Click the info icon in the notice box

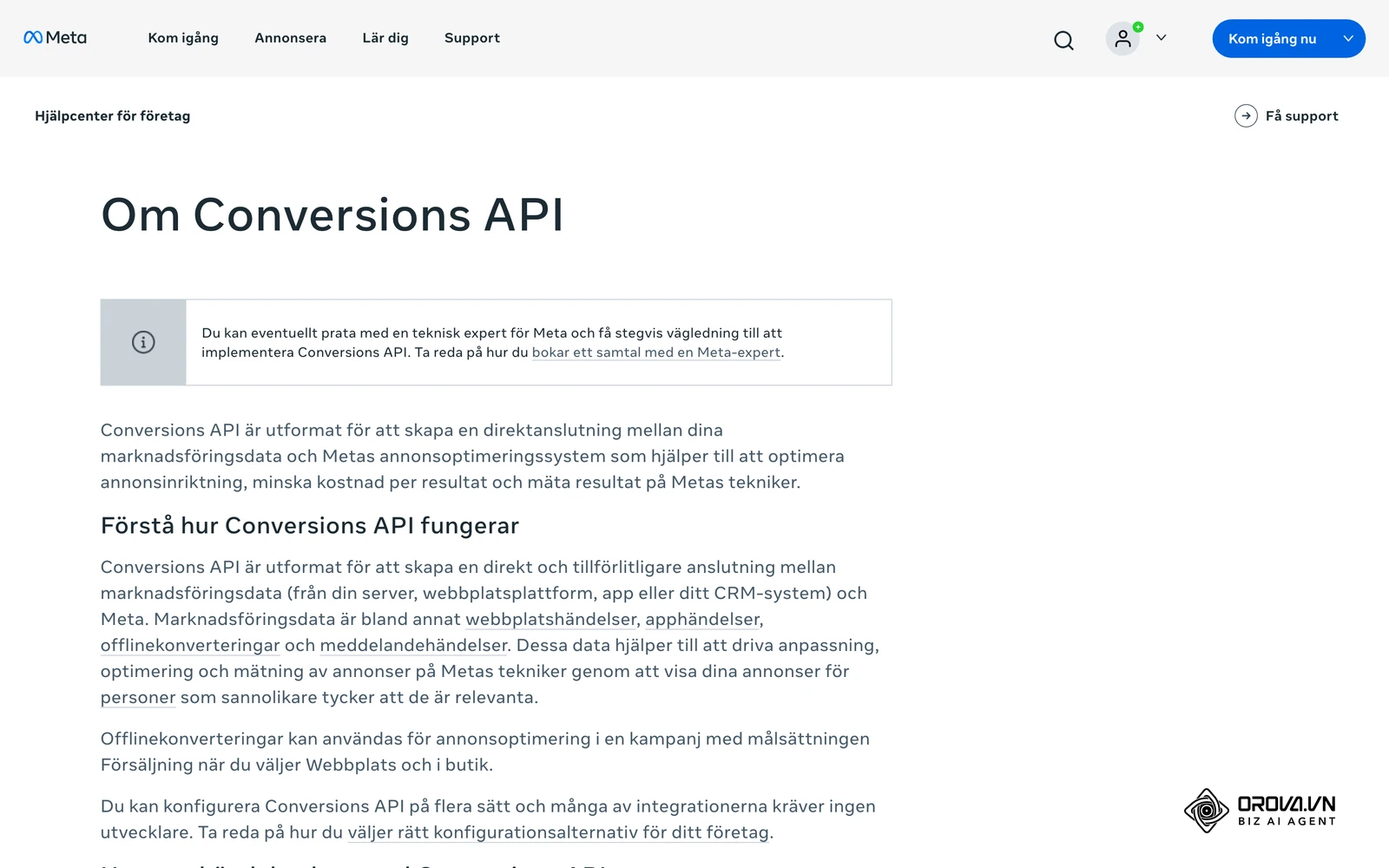pos(143,342)
